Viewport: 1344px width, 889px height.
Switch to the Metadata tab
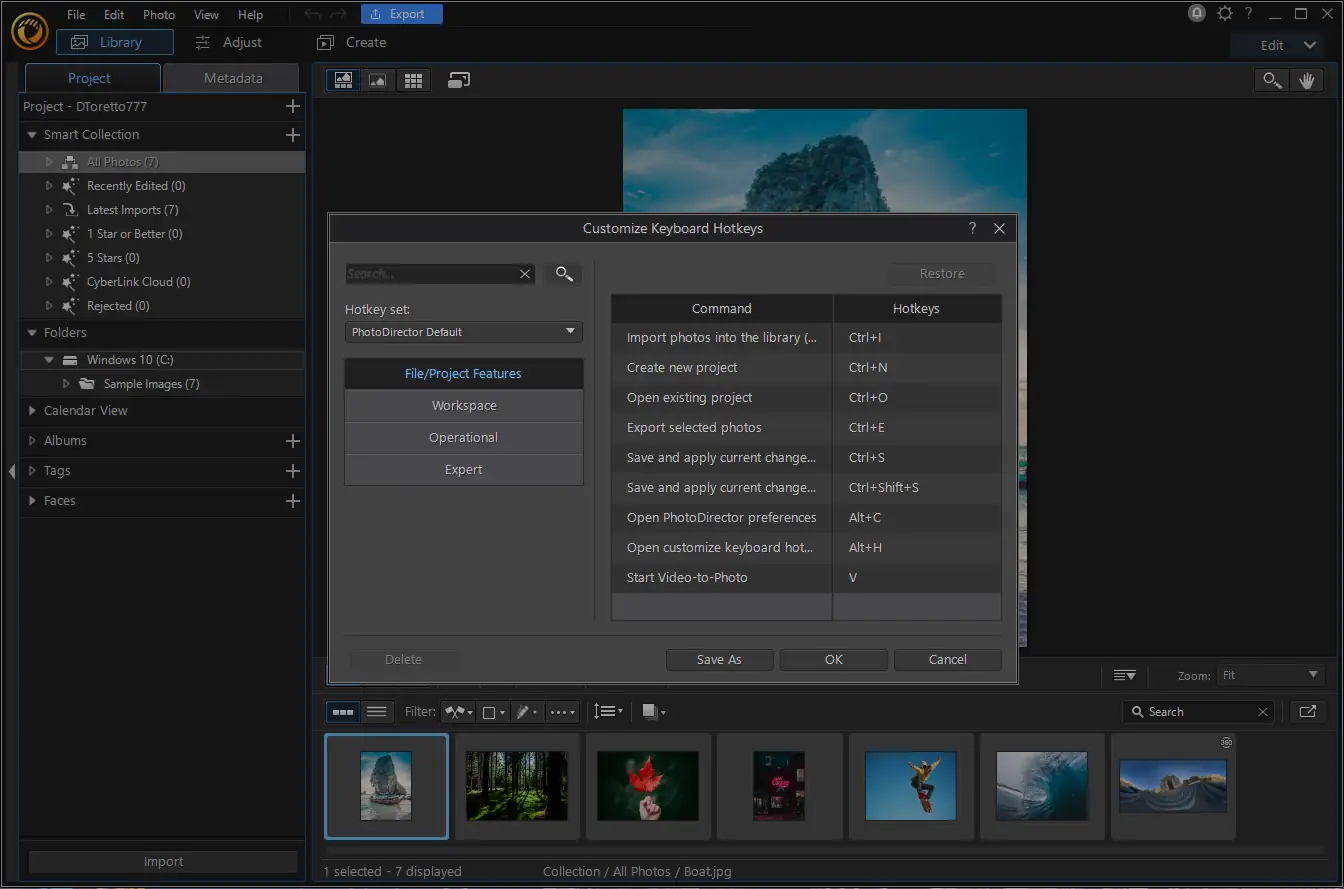click(233, 78)
